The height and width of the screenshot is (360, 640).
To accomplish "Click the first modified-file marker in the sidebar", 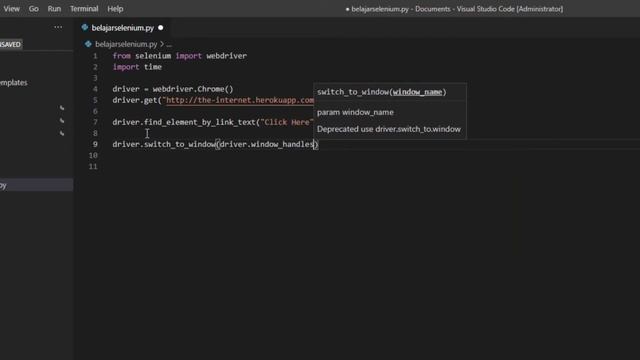I will pos(62,108).
